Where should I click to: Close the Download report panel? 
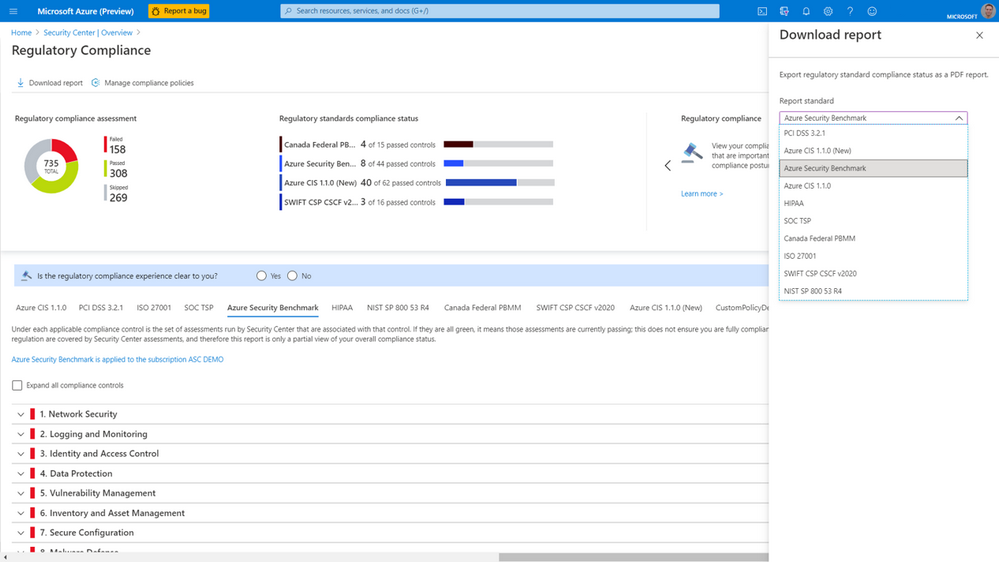(x=979, y=35)
